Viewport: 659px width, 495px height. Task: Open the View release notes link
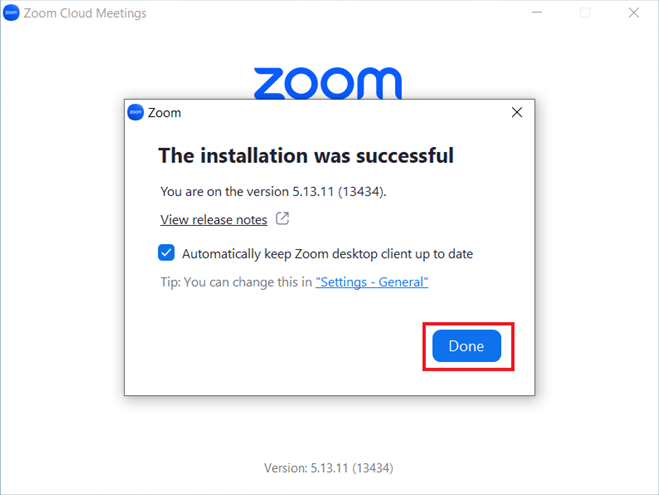(214, 219)
